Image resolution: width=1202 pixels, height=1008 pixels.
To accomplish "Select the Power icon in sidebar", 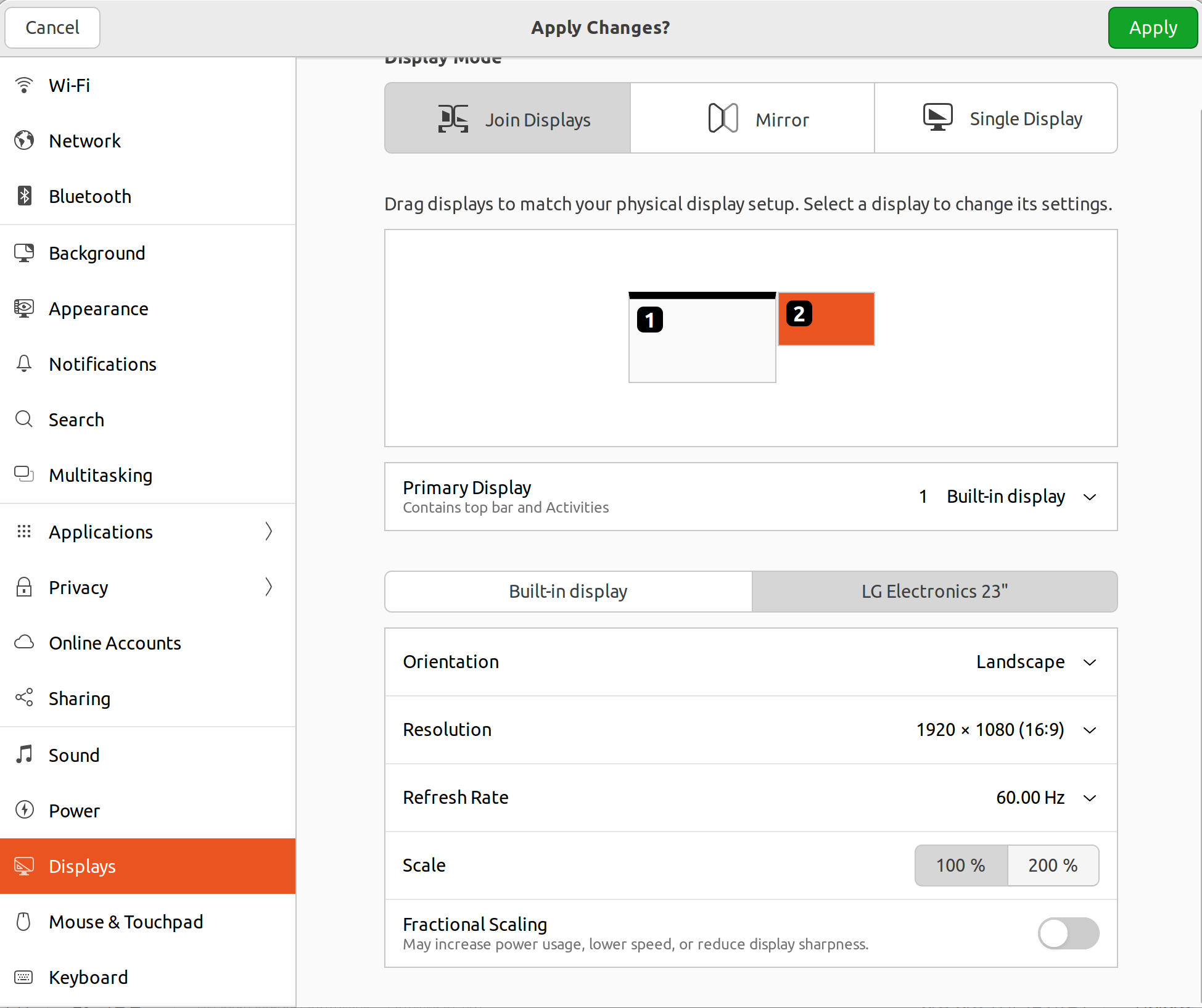I will [x=24, y=810].
